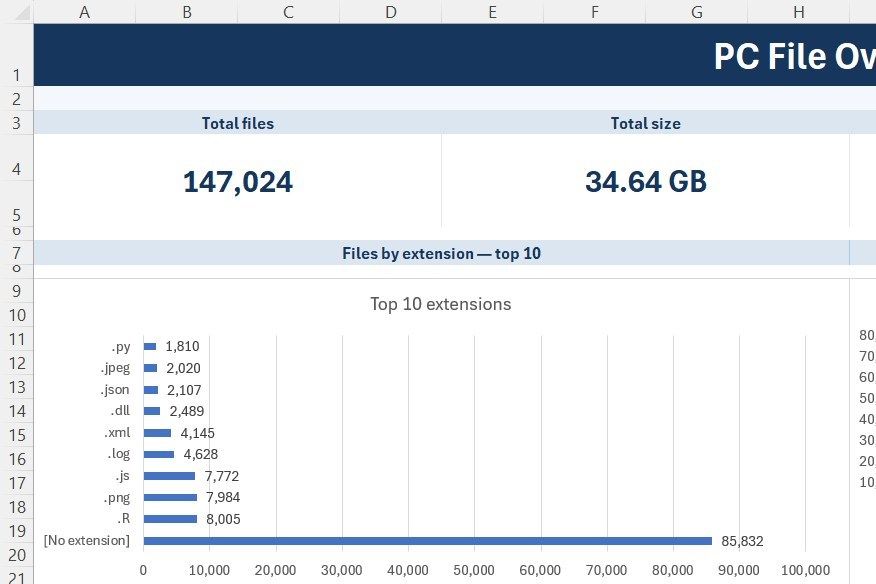Click the "Total files" header cell
The height and width of the screenshot is (584, 876).
click(237, 123)
